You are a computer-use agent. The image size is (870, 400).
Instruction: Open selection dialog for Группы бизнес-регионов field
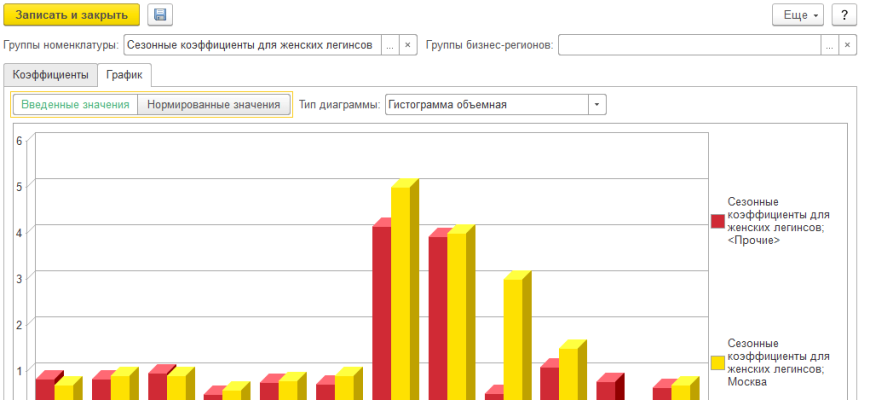tap(829, 45)
